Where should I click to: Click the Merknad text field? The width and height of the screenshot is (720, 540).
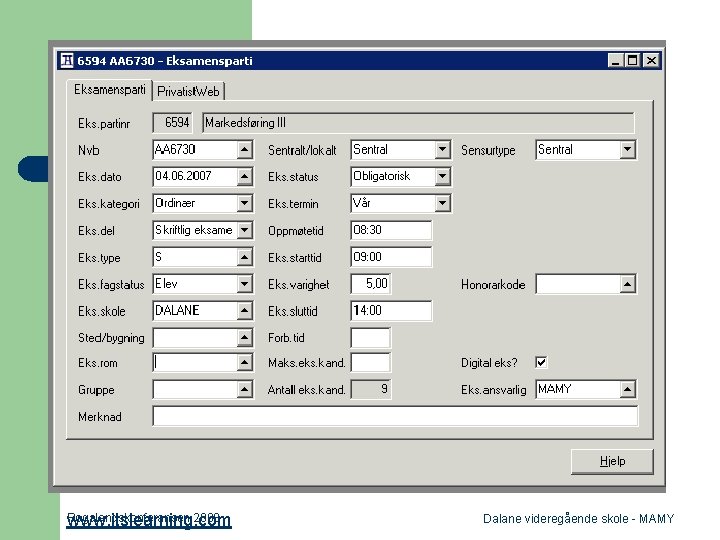pos(395,416)
